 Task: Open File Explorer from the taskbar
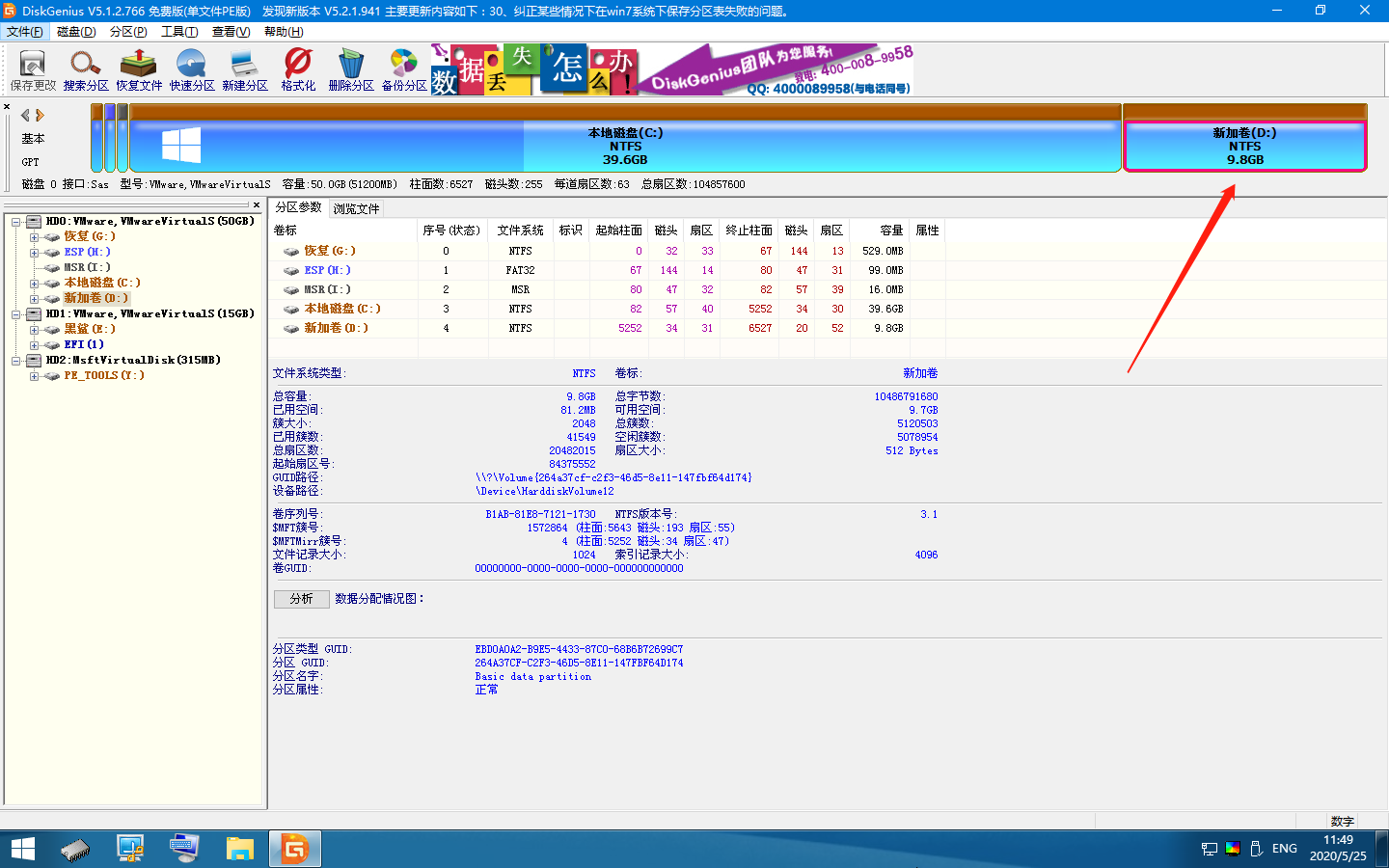239,849
